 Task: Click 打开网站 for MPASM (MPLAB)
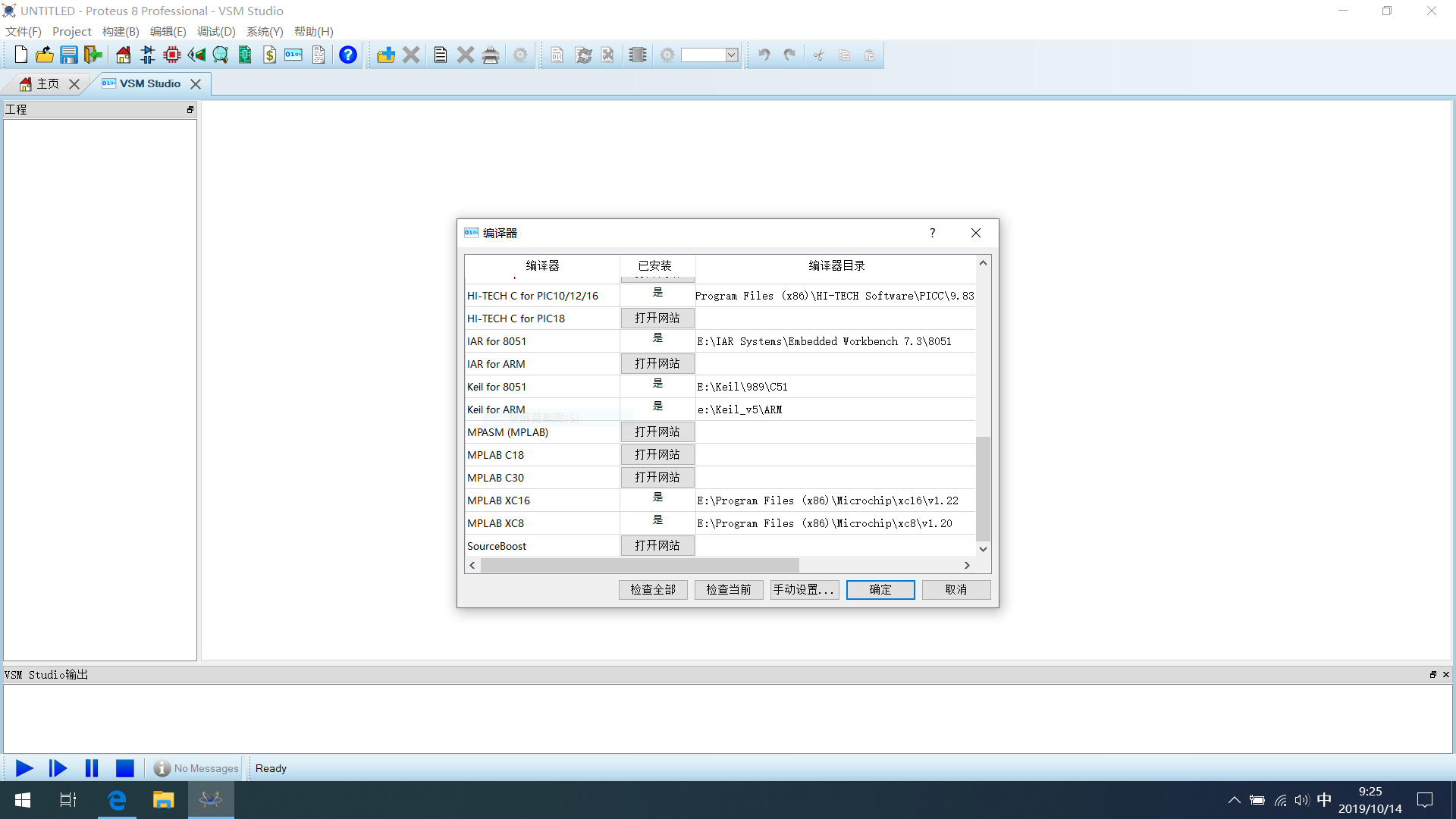pos(657,431)
